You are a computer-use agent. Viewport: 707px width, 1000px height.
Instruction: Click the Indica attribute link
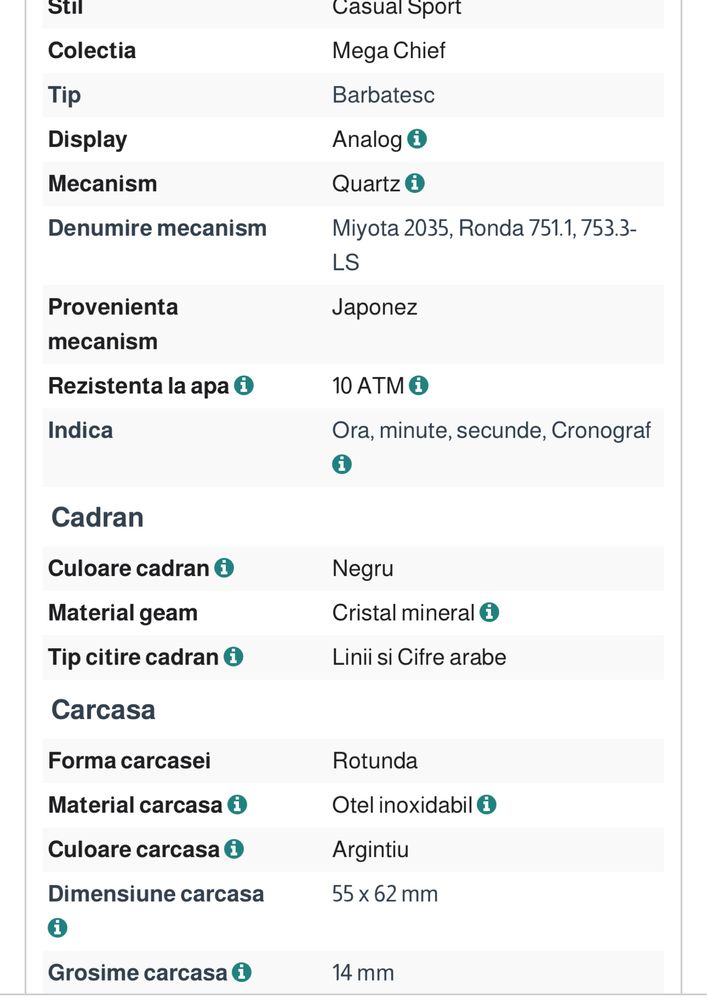click(80, 430)
